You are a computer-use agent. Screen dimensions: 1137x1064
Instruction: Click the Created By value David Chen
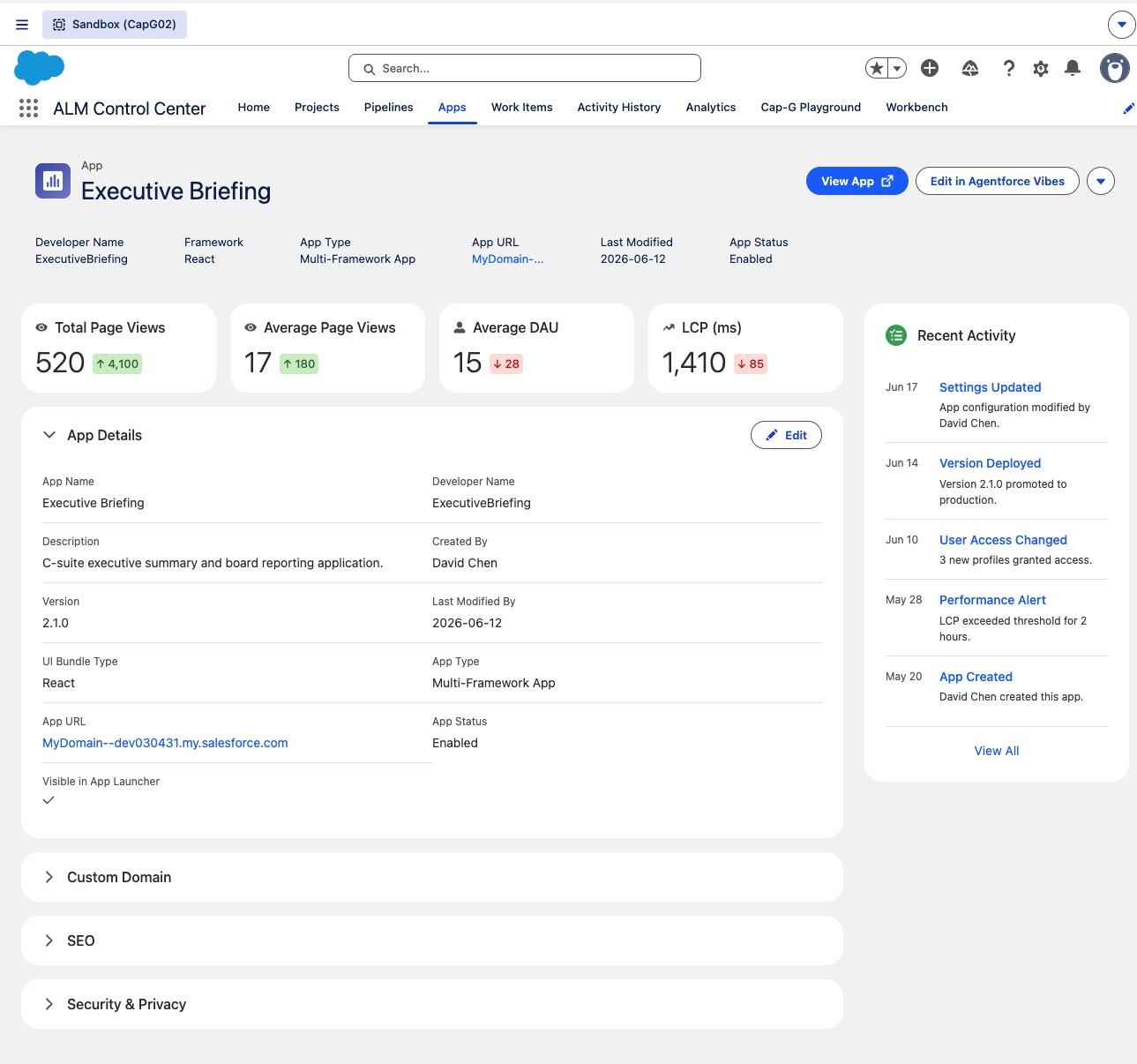click(x=465, y=563)
